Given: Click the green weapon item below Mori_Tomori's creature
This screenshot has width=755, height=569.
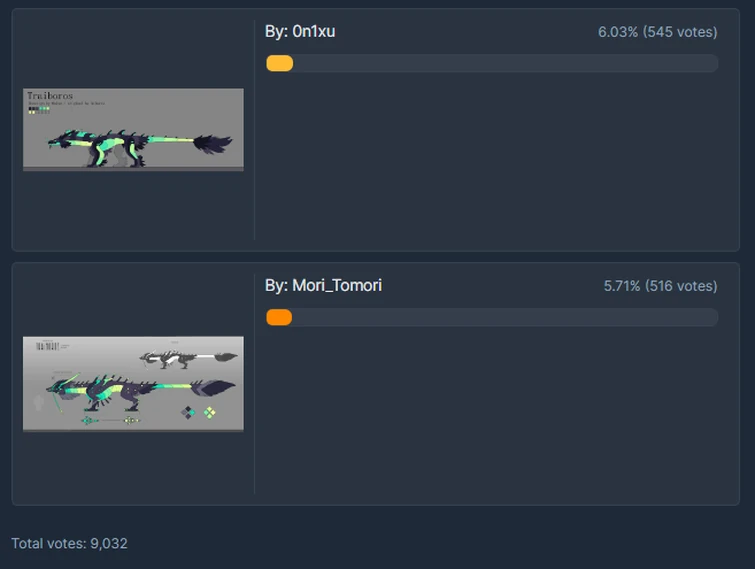Looking at the screenshot, I should tap(111, 421).
